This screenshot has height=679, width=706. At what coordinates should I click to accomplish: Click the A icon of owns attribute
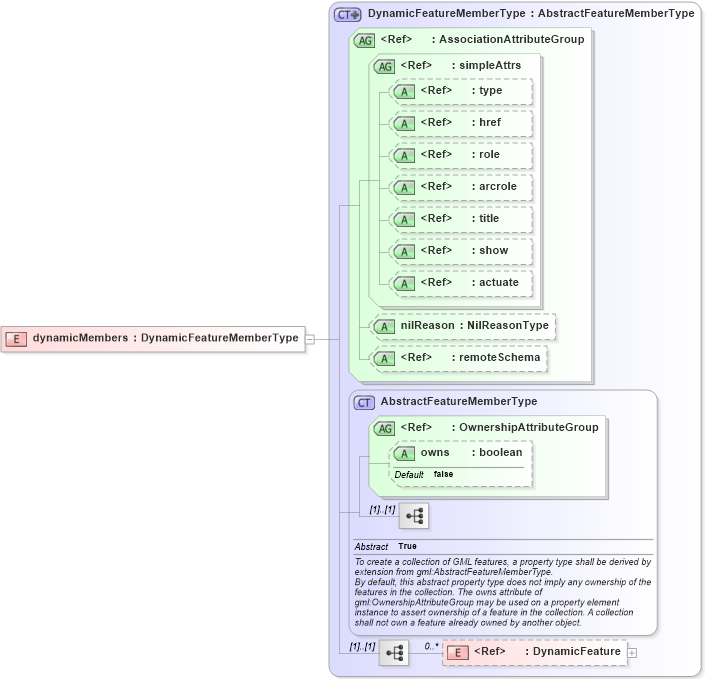(404, 453)
